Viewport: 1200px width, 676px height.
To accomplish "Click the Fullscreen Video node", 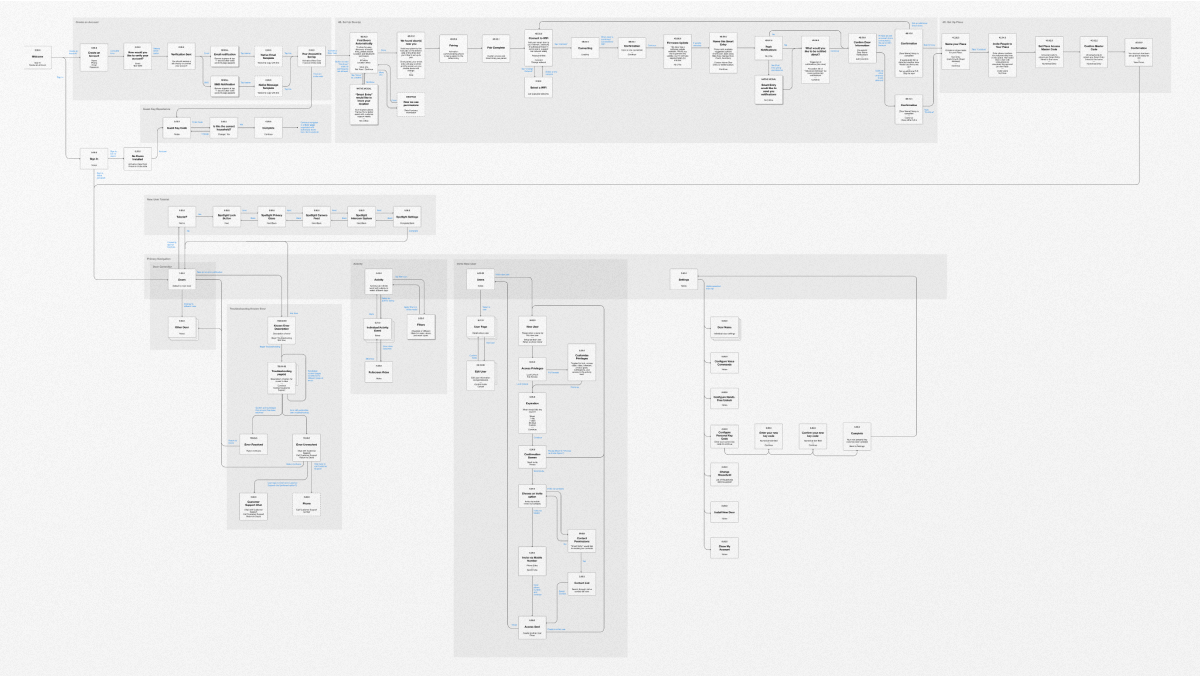I will point(378,373).
